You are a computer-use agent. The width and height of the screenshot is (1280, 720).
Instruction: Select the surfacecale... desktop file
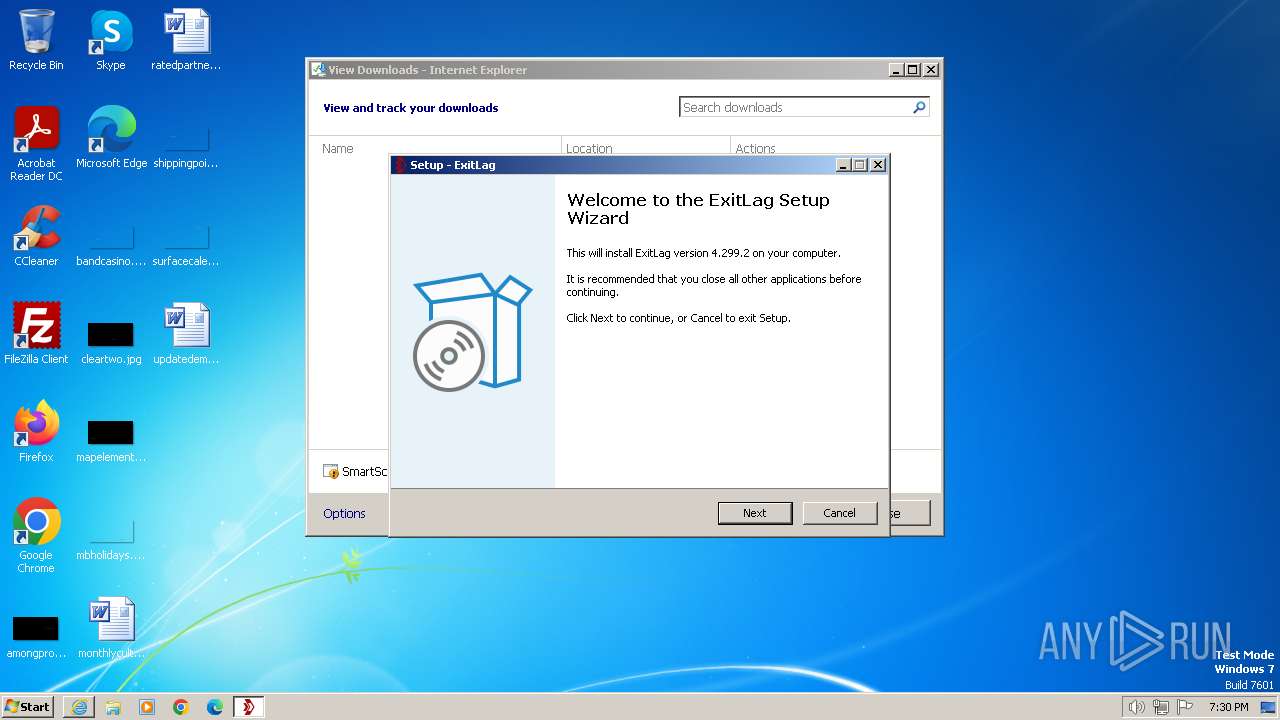(186, 244)
